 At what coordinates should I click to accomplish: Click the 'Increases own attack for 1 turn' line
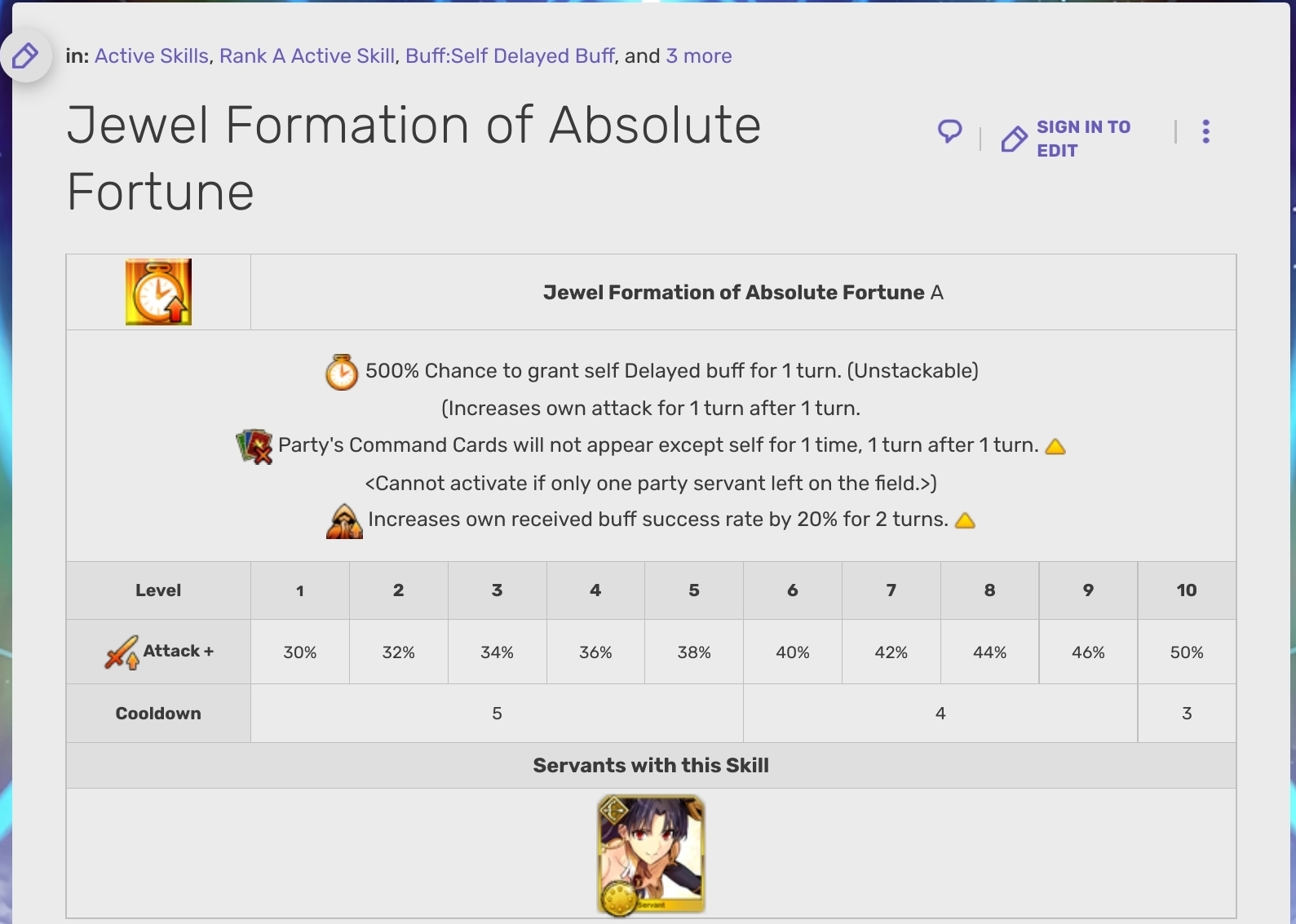(651, 409)
